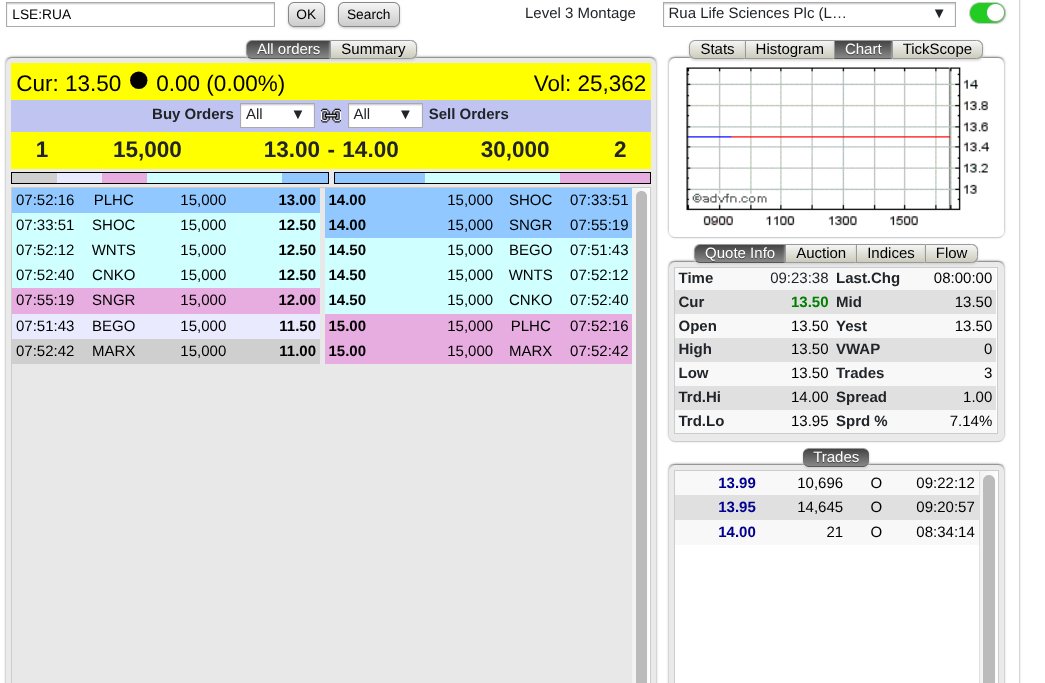This screenshot has width=1045, height=683.
Task: Open the Histogram tab
Action: click(790, 49)
